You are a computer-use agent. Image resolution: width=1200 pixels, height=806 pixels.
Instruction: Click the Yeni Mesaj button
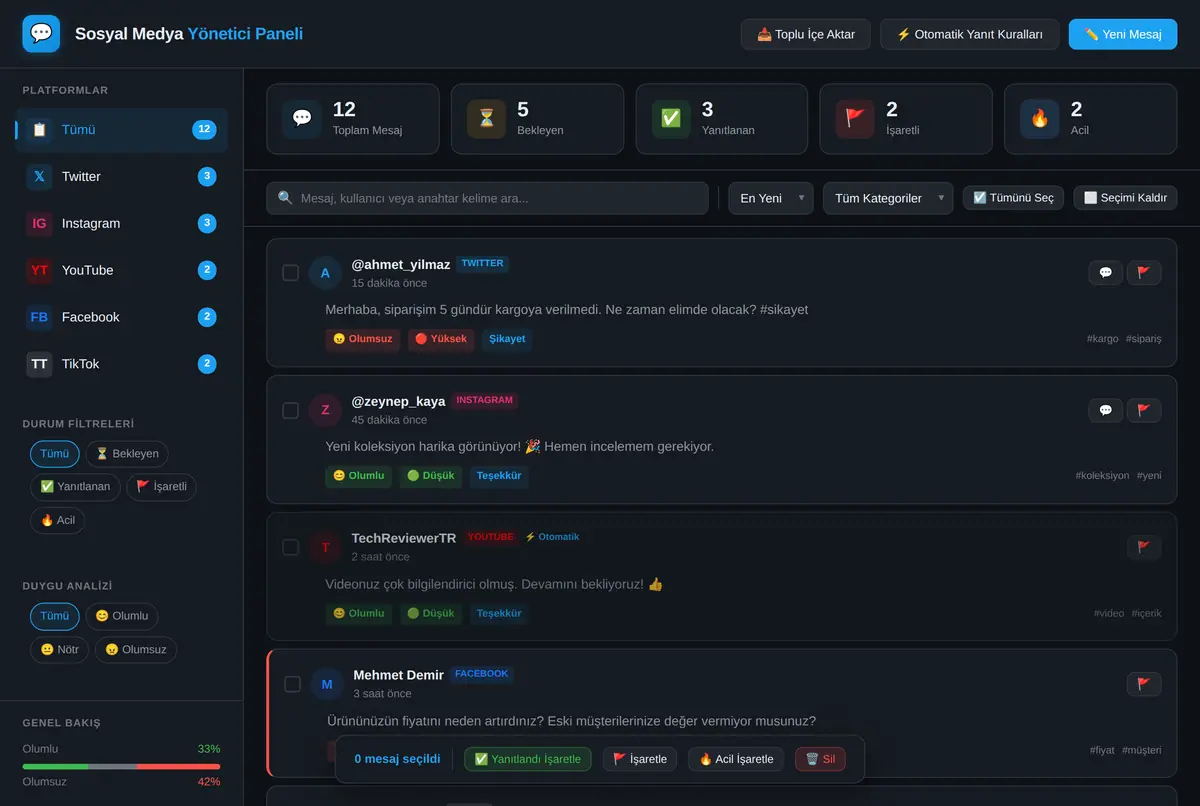(x=1123, y=34)
